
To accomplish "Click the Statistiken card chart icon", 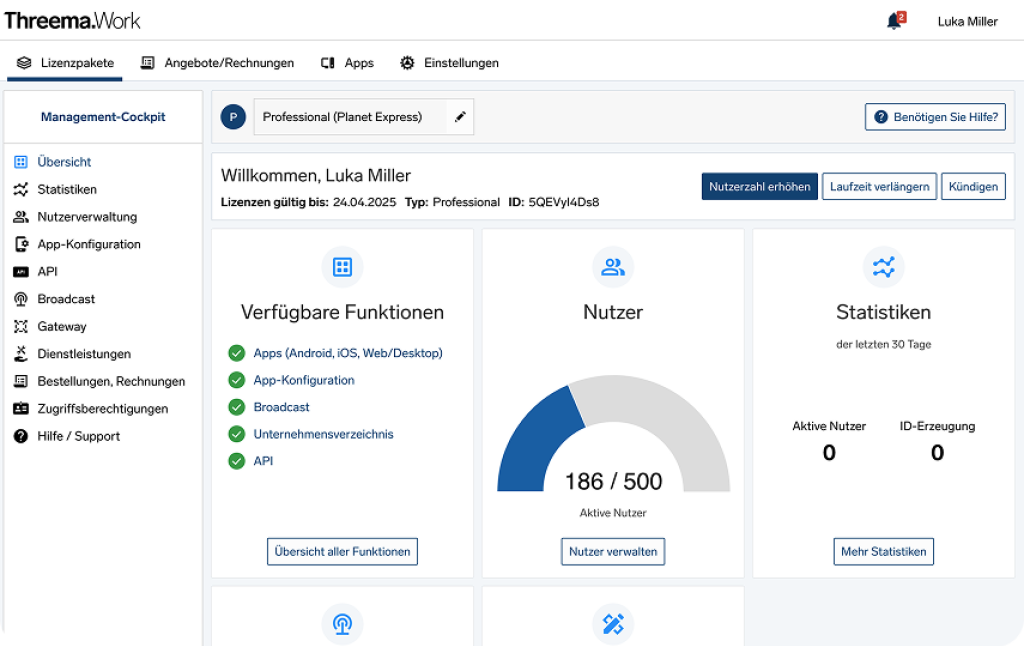I will (884, 267).
